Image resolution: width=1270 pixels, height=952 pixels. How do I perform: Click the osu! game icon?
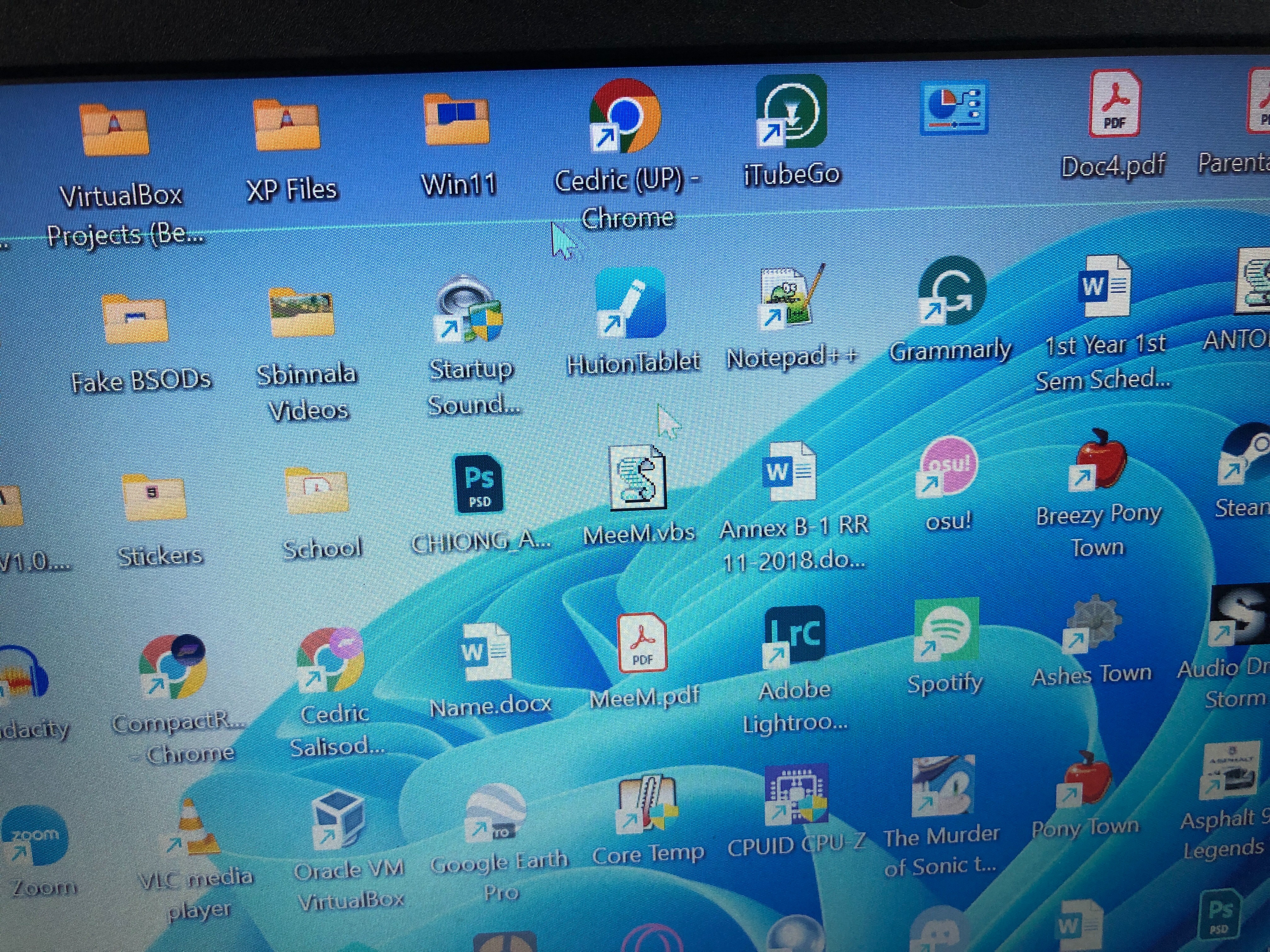pos(948,466)
